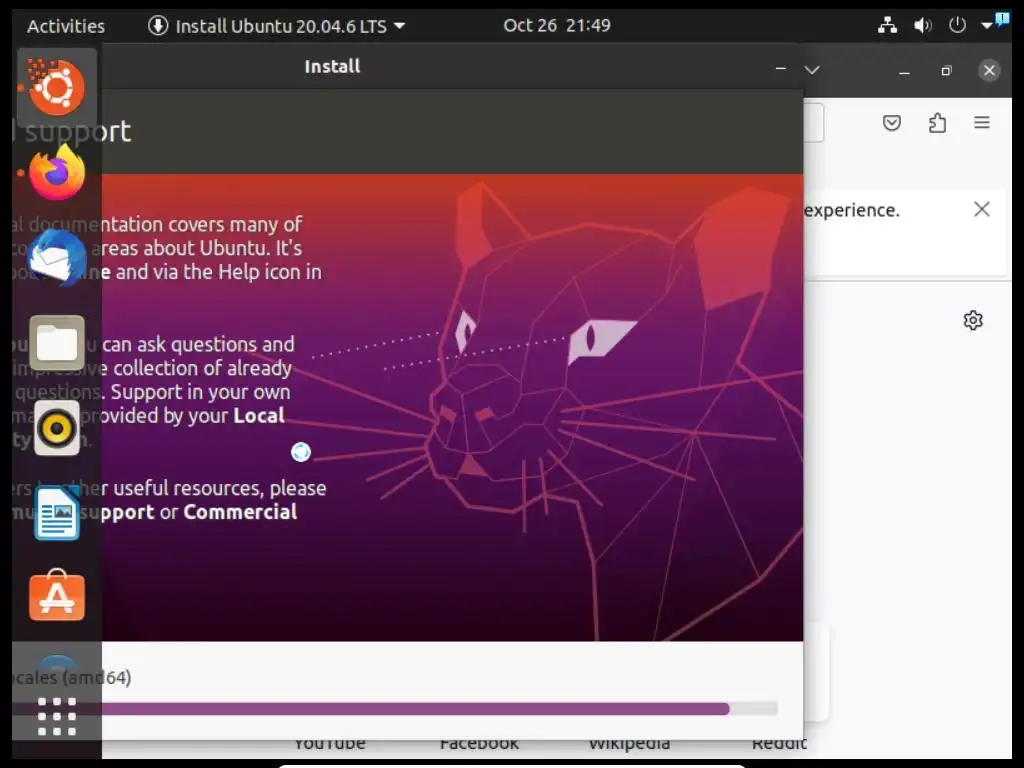Click the installer progress bar
The image size is (1024, 768).
[x=440, y=709]
